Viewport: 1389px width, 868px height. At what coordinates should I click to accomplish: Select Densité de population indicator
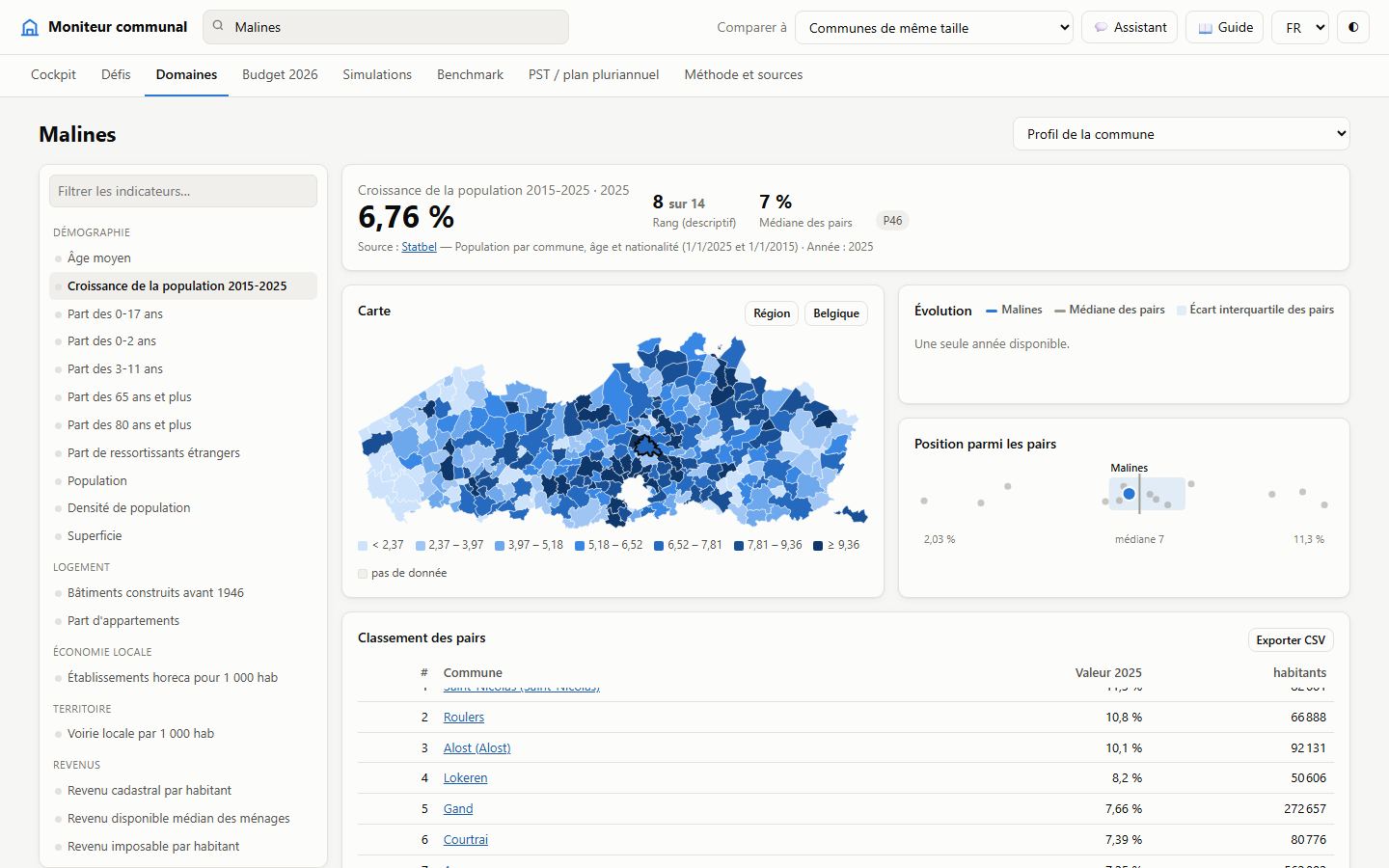[183, 507]
